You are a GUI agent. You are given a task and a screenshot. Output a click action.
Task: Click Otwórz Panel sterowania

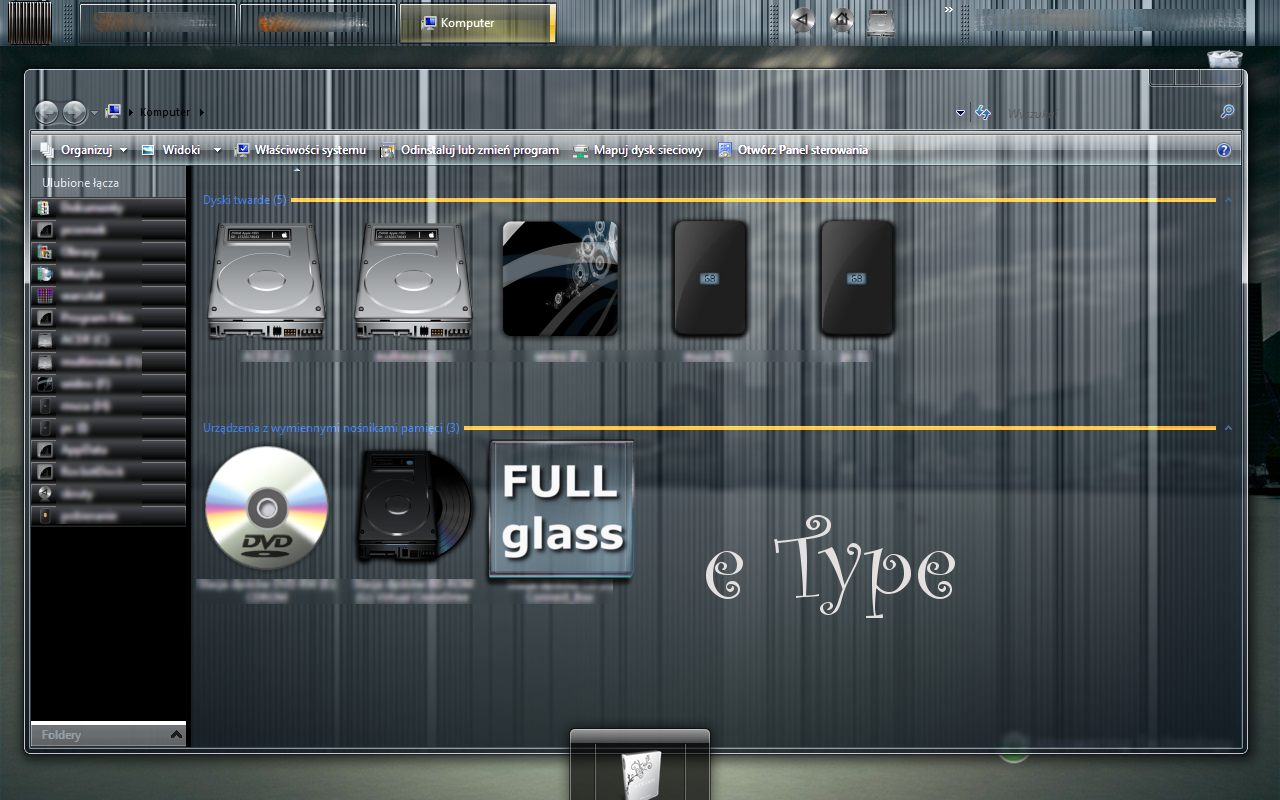(x=793, y=150)
